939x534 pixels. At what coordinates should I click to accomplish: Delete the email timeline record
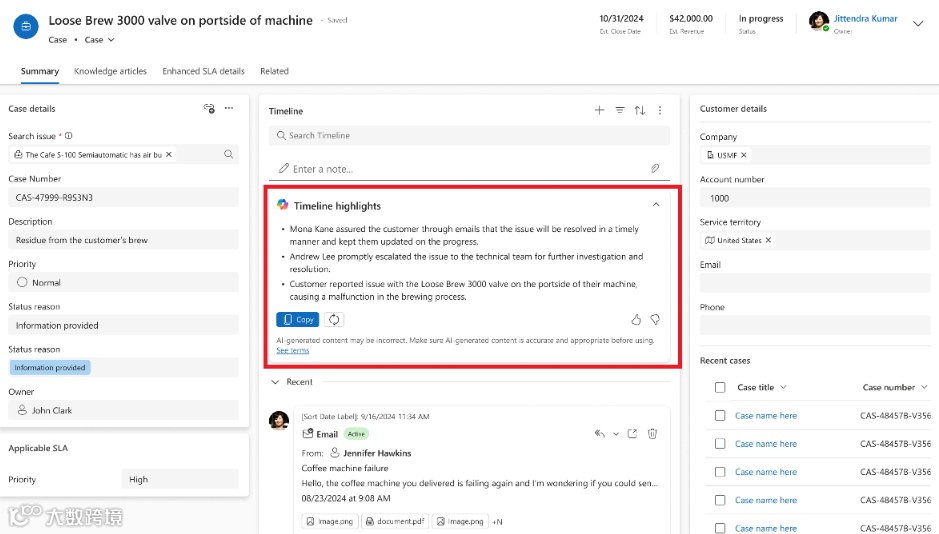pos(652,433)
